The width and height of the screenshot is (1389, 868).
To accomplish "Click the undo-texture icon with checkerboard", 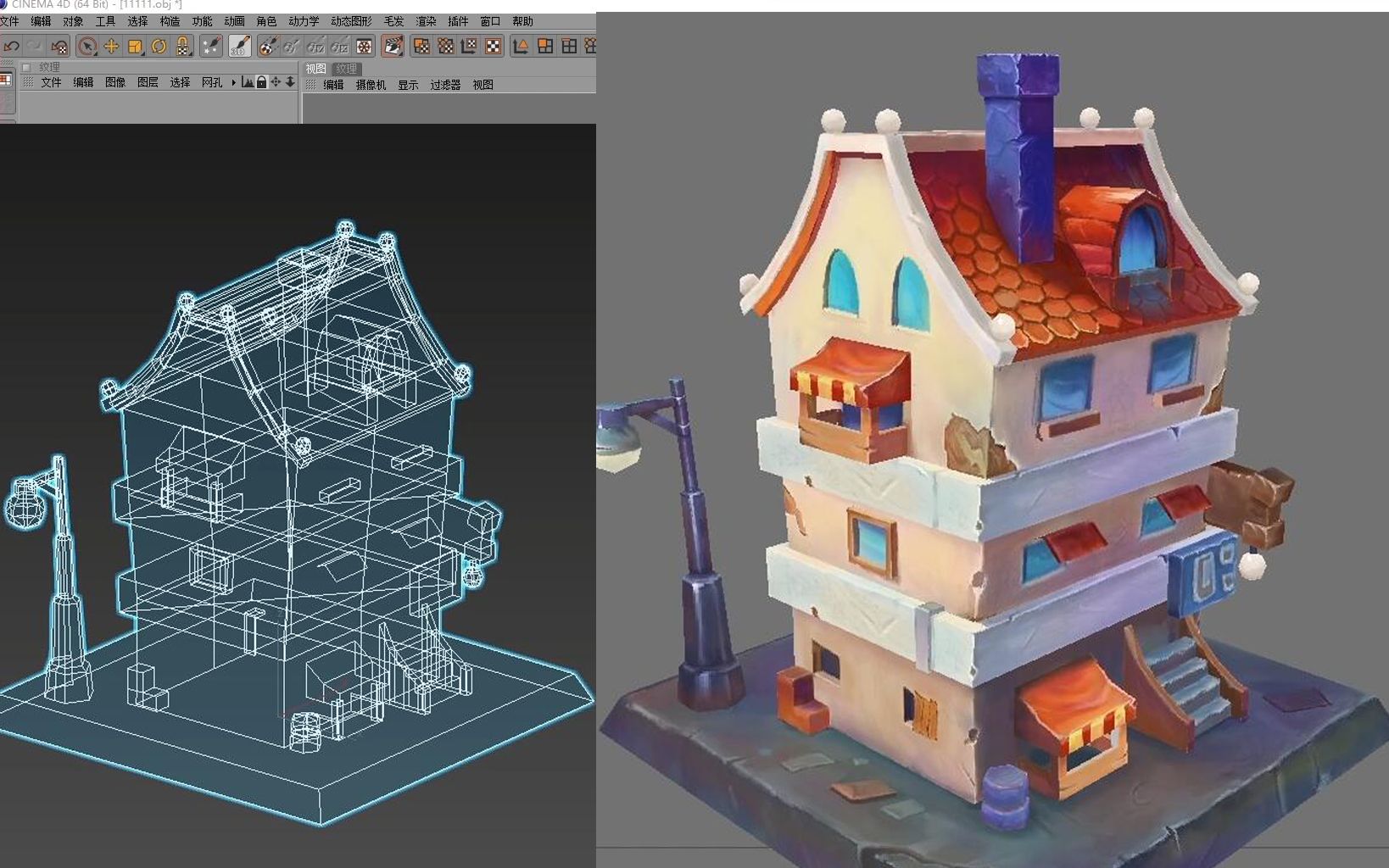I will 59,47.
